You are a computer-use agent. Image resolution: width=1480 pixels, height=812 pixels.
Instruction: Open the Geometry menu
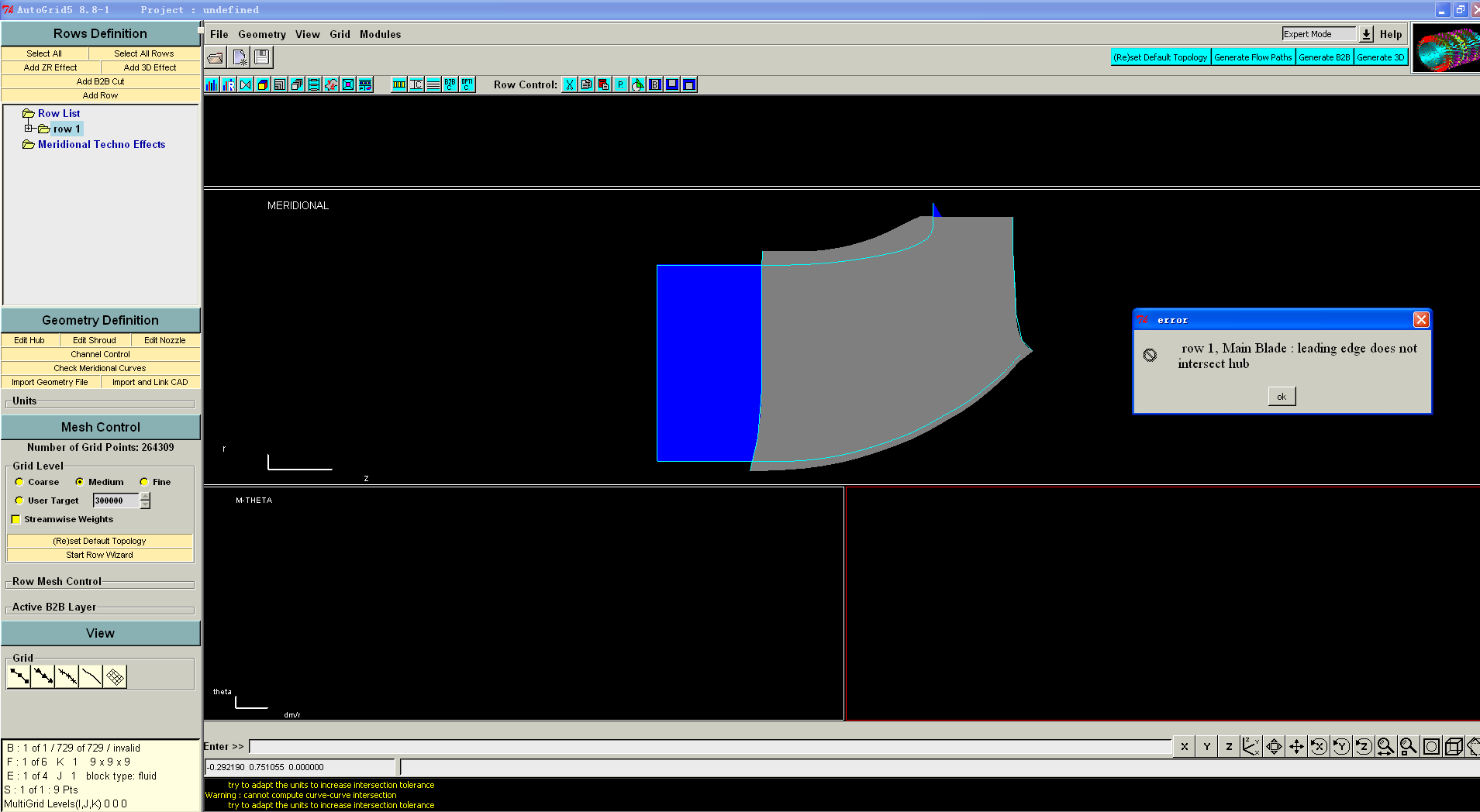261,34
